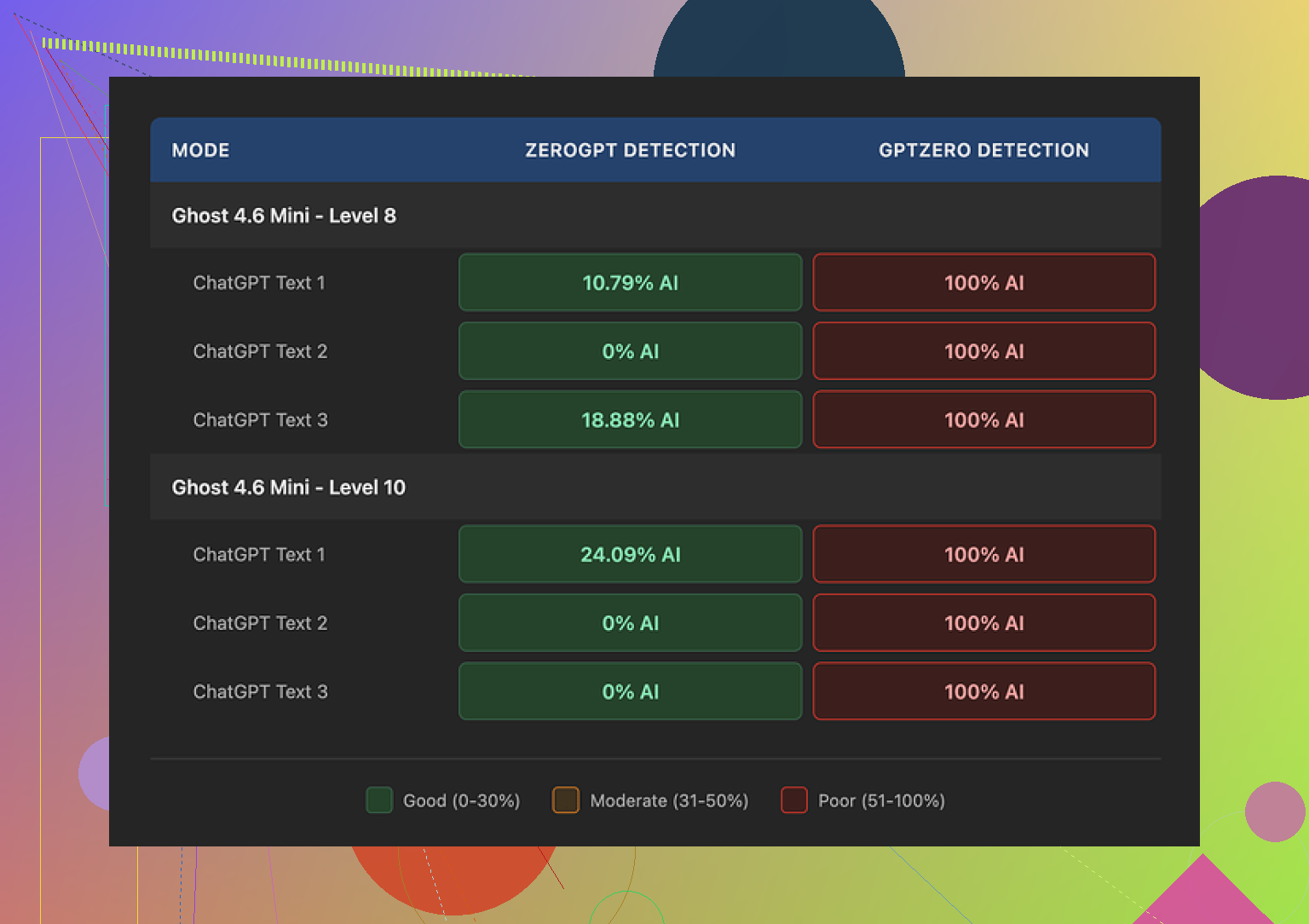Image resolution: width=1309 pixels, height=924 pixels.
Task: Click the ChatGPT Text 3 label under Level 8
Action: [x=260, y=420]
